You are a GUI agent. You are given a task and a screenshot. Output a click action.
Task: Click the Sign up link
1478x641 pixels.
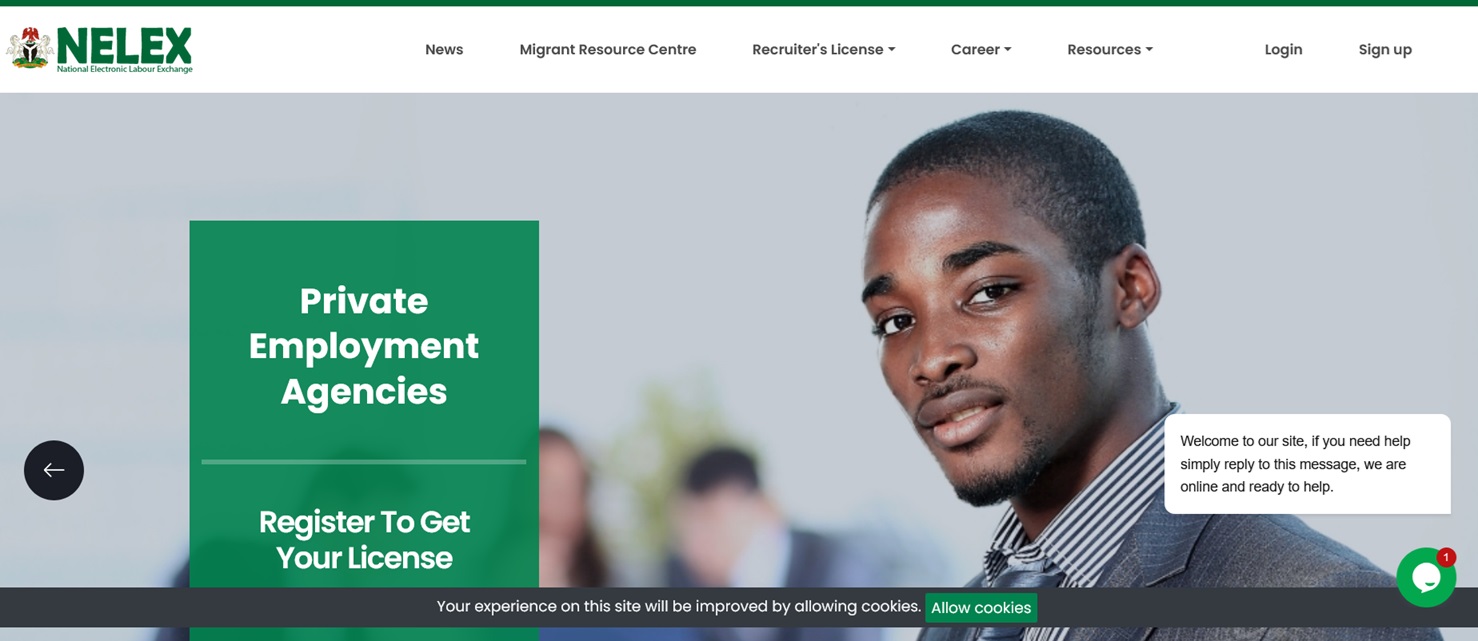tap(1385, 49)
